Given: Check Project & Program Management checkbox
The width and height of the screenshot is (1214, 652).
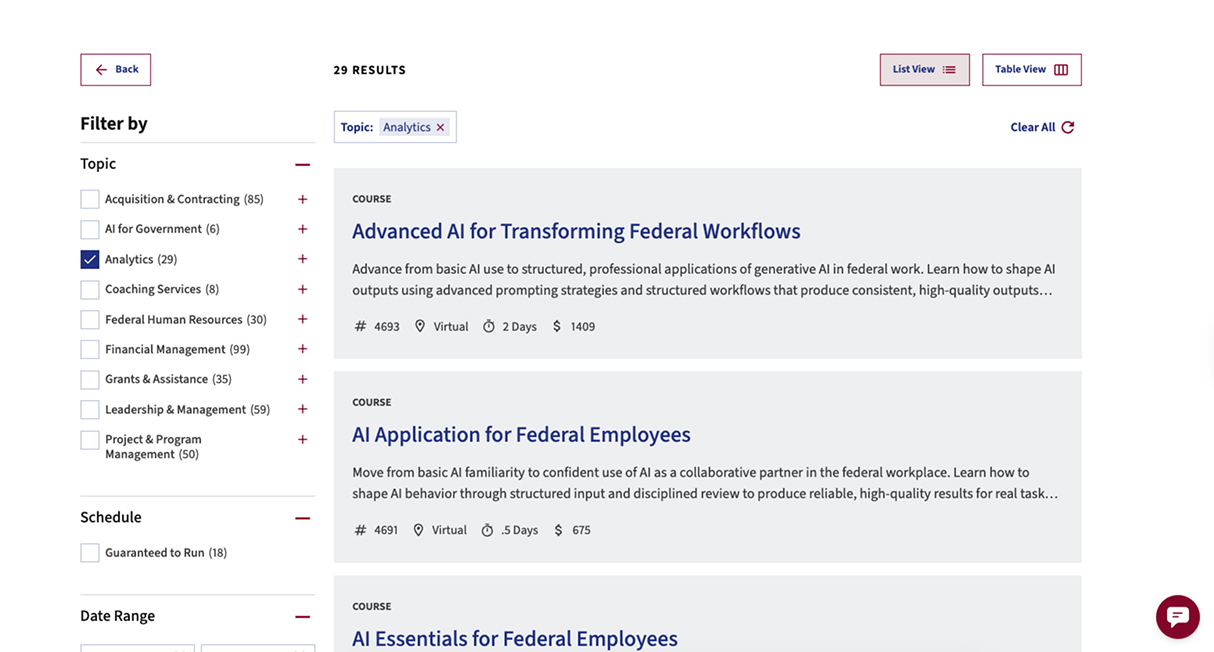Looking at the screenshot, I should point(90,440).
